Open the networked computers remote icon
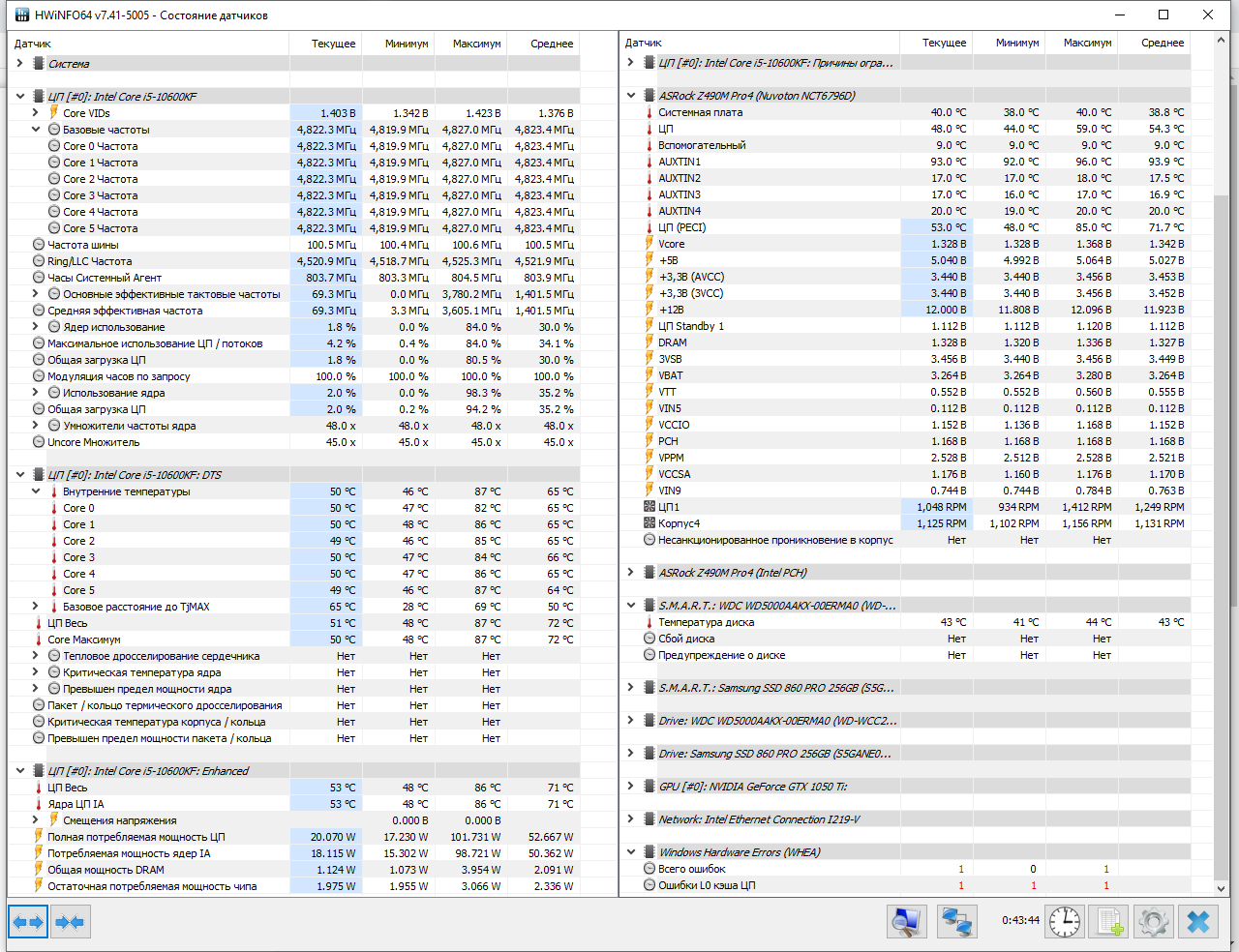The width and height of the screenshot is (1239, 952). tap(957, 922)
